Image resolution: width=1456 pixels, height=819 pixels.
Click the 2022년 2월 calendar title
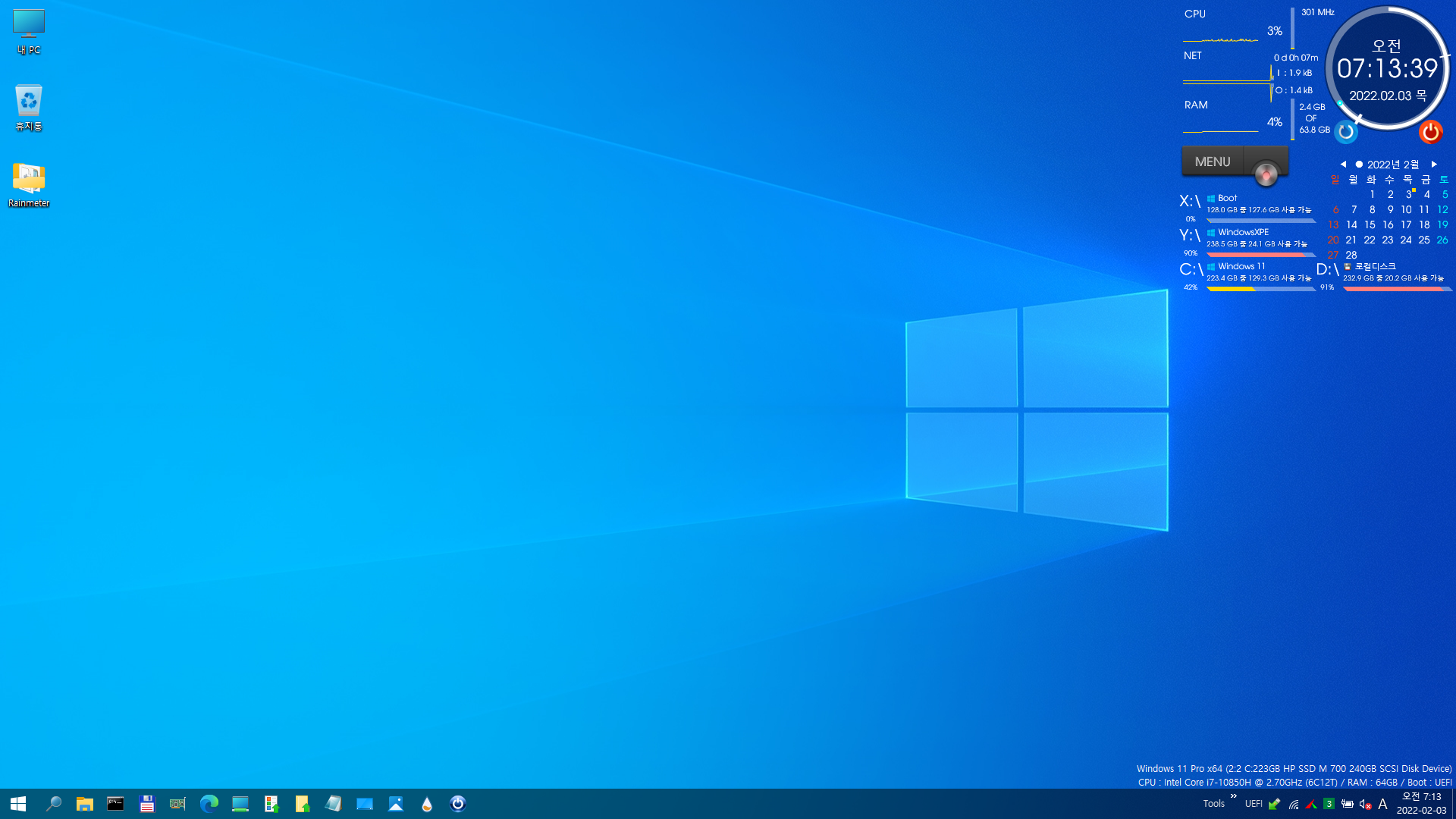tap(1393, 165)
